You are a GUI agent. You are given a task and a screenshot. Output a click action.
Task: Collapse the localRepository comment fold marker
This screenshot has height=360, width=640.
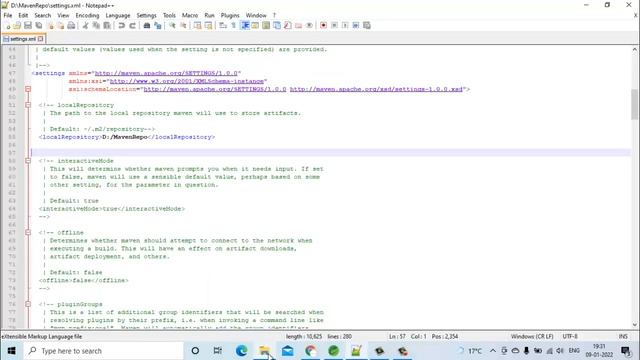click(28, 105)
